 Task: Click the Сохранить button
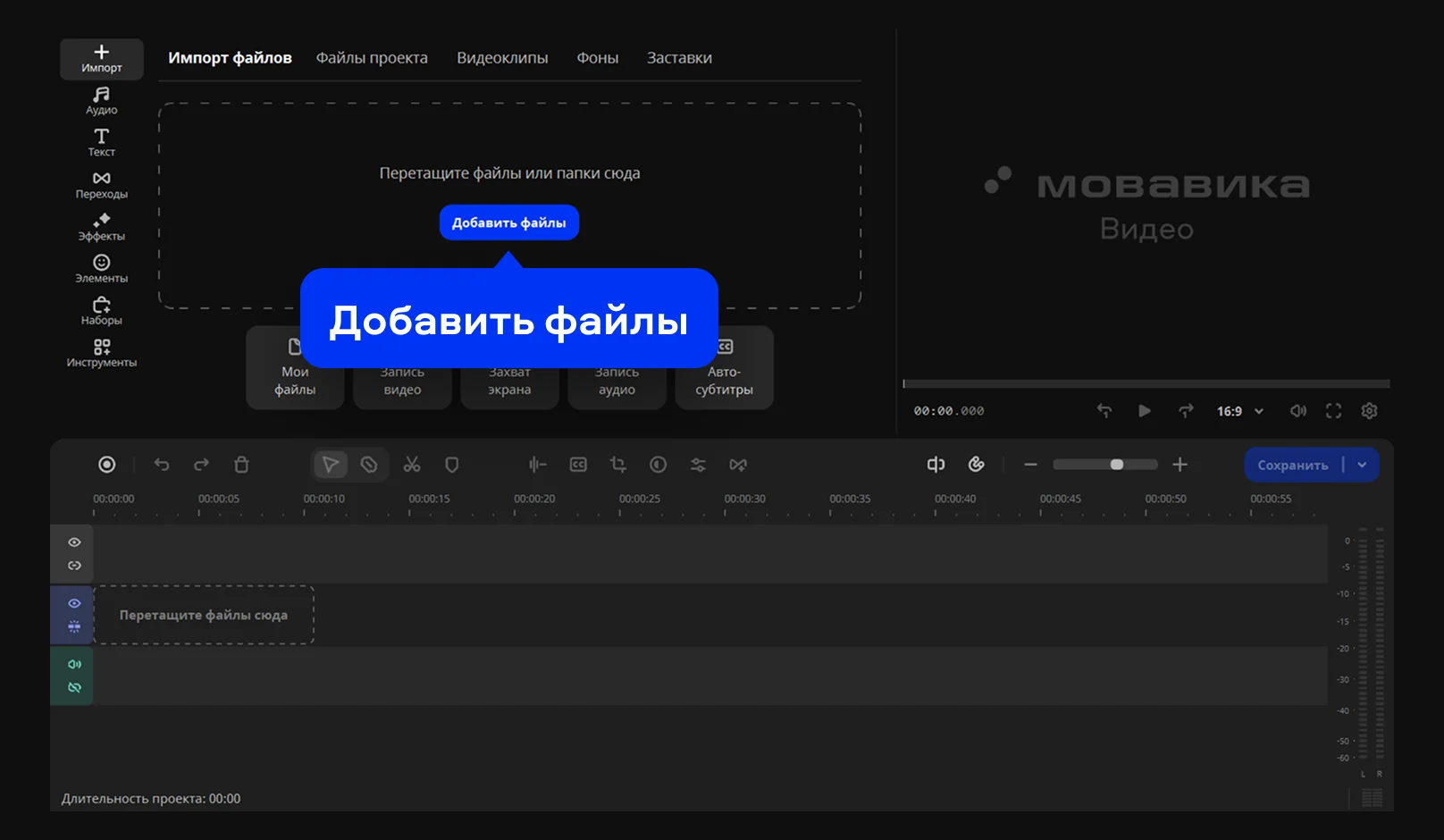point(1292,465)
